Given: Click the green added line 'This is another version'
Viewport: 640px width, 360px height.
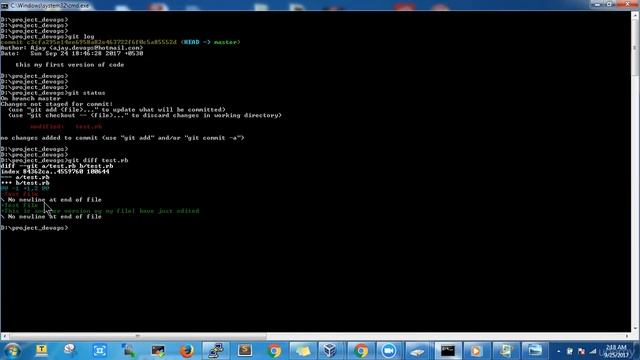Looking at the screenshot, I should coord(100,211).
